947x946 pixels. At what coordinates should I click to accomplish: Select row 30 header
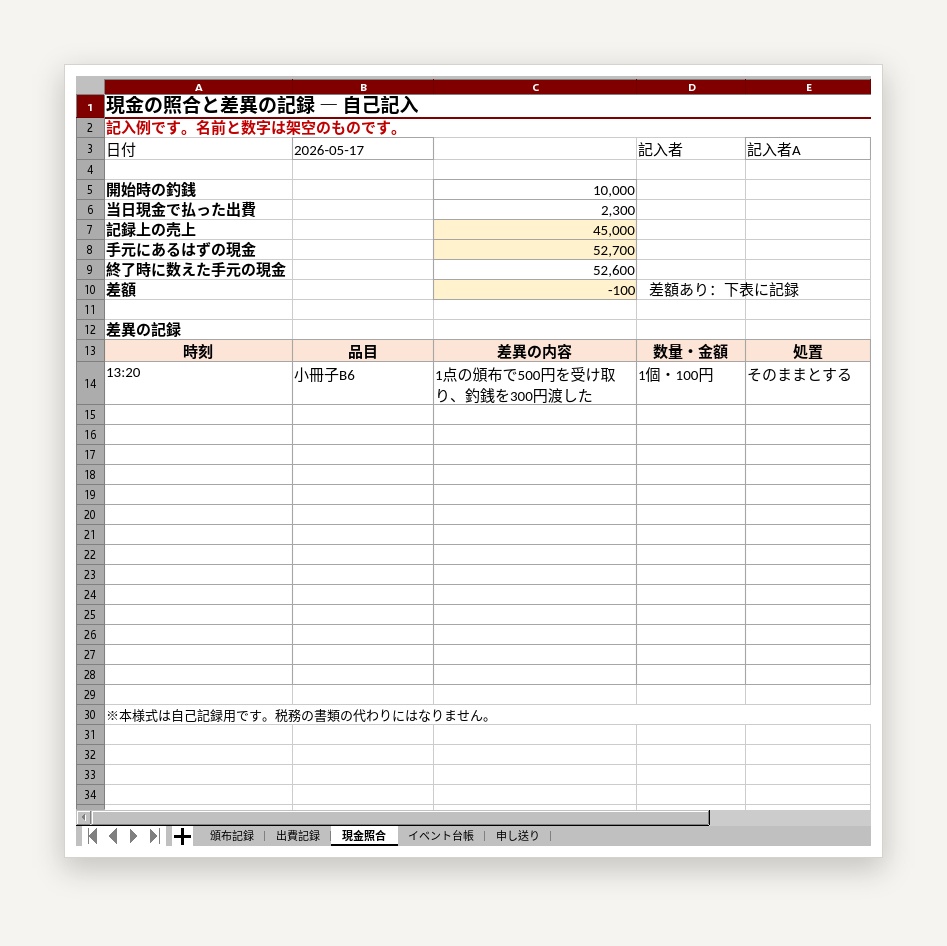pos(90,715)
